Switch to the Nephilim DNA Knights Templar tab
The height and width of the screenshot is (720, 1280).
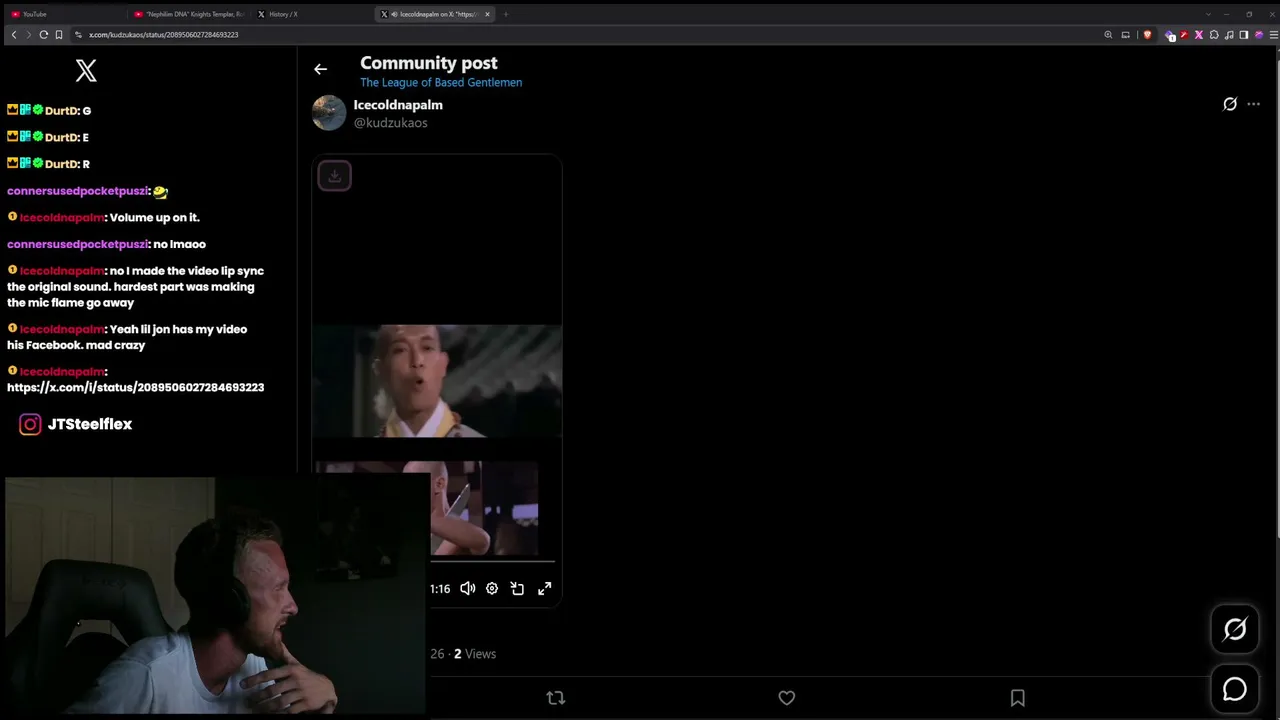click(190, 14)
